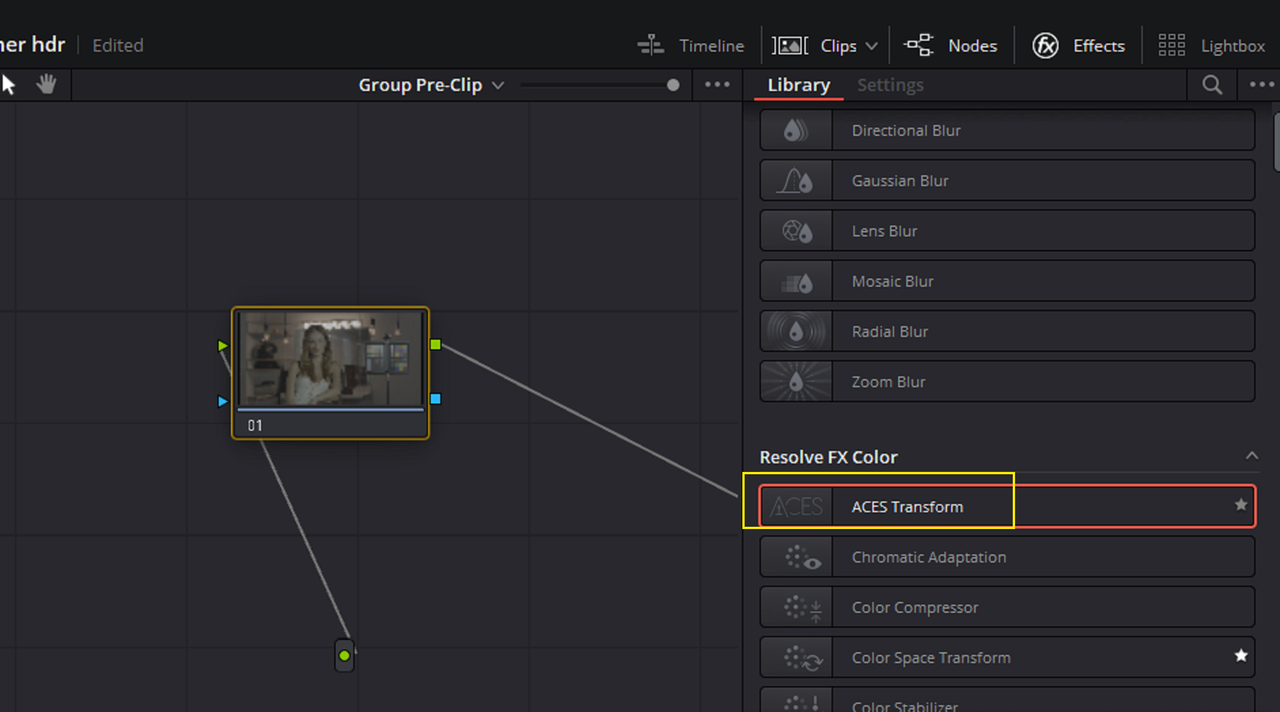The height and width of the screenshot is (712, 1280).
Task: Click the blue key output on node 01
Action: [435, 399]
